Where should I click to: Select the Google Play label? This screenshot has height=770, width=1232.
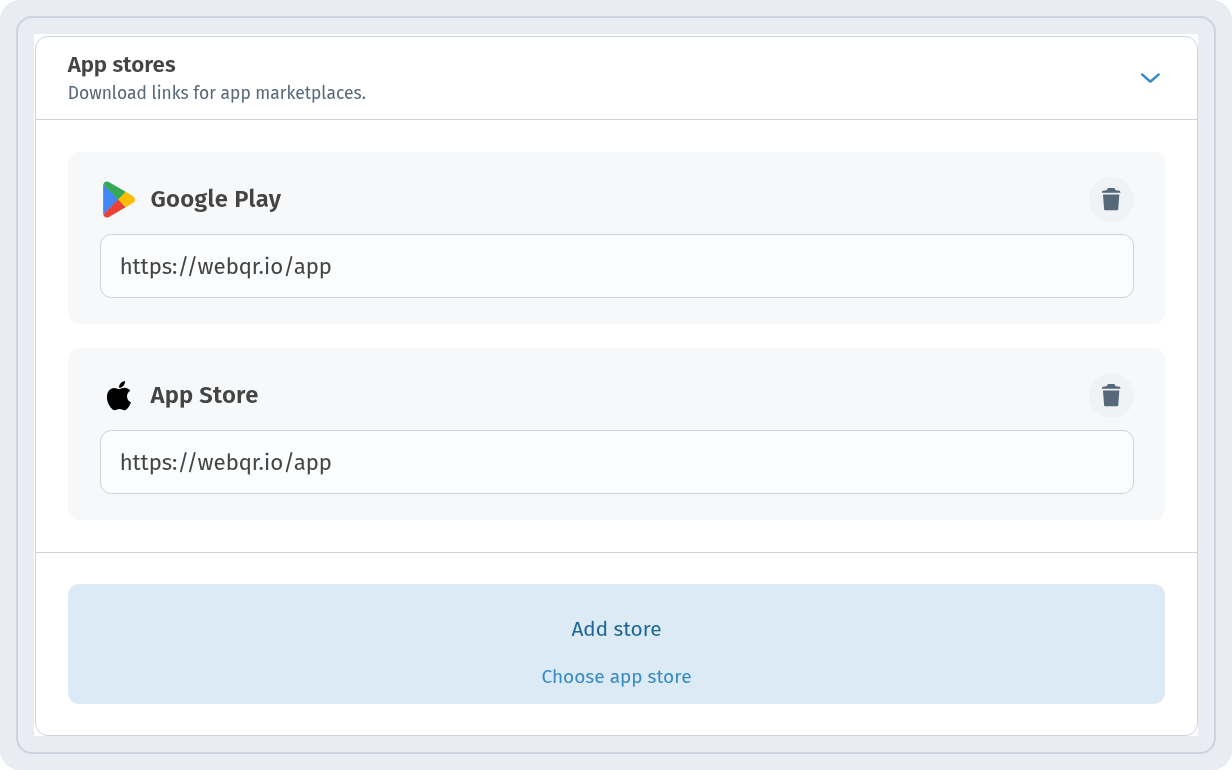215,199
